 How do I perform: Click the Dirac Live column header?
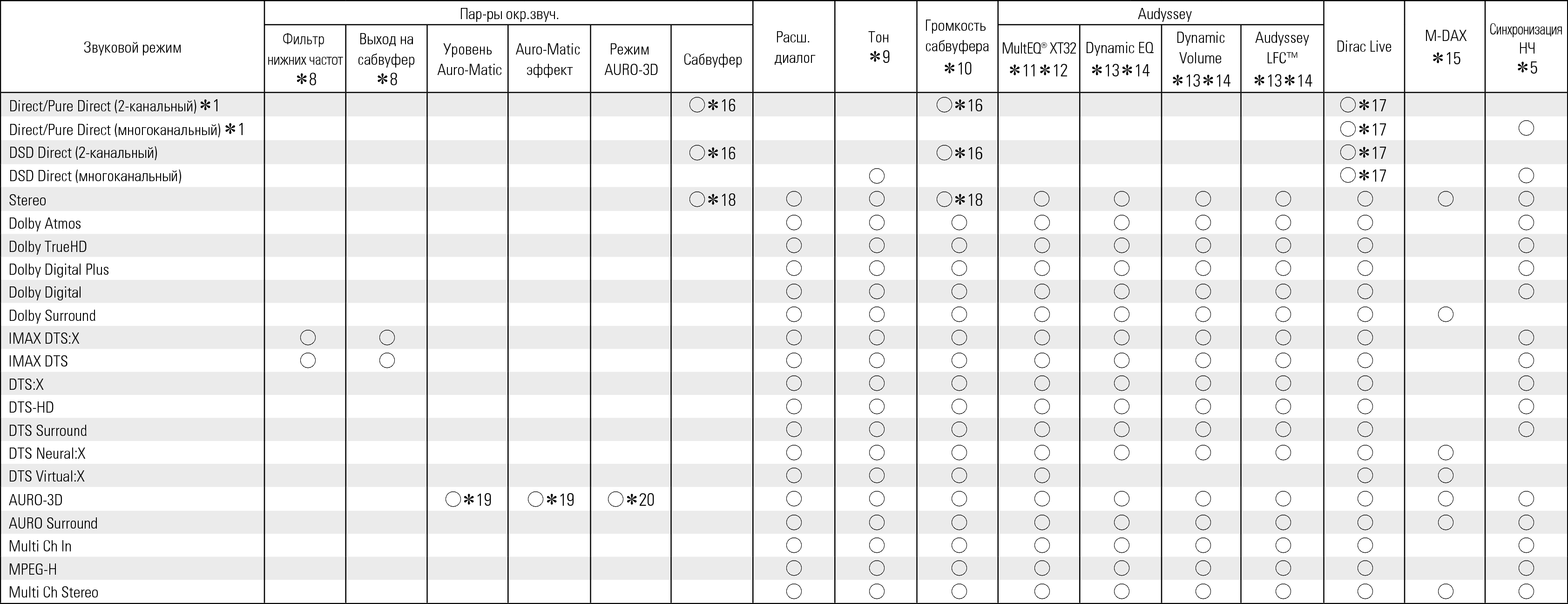pyautogui.click(x=1364, y=47)
